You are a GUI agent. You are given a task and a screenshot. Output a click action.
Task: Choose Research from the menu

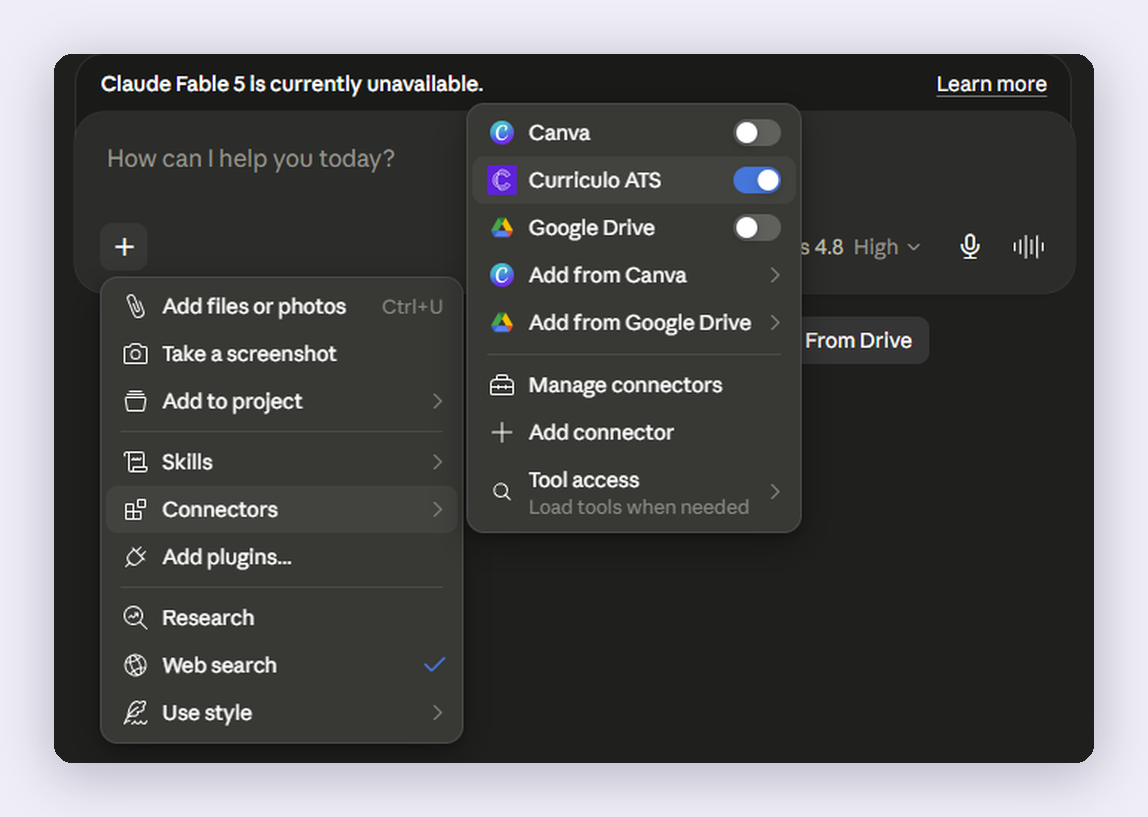click(282, 618)
